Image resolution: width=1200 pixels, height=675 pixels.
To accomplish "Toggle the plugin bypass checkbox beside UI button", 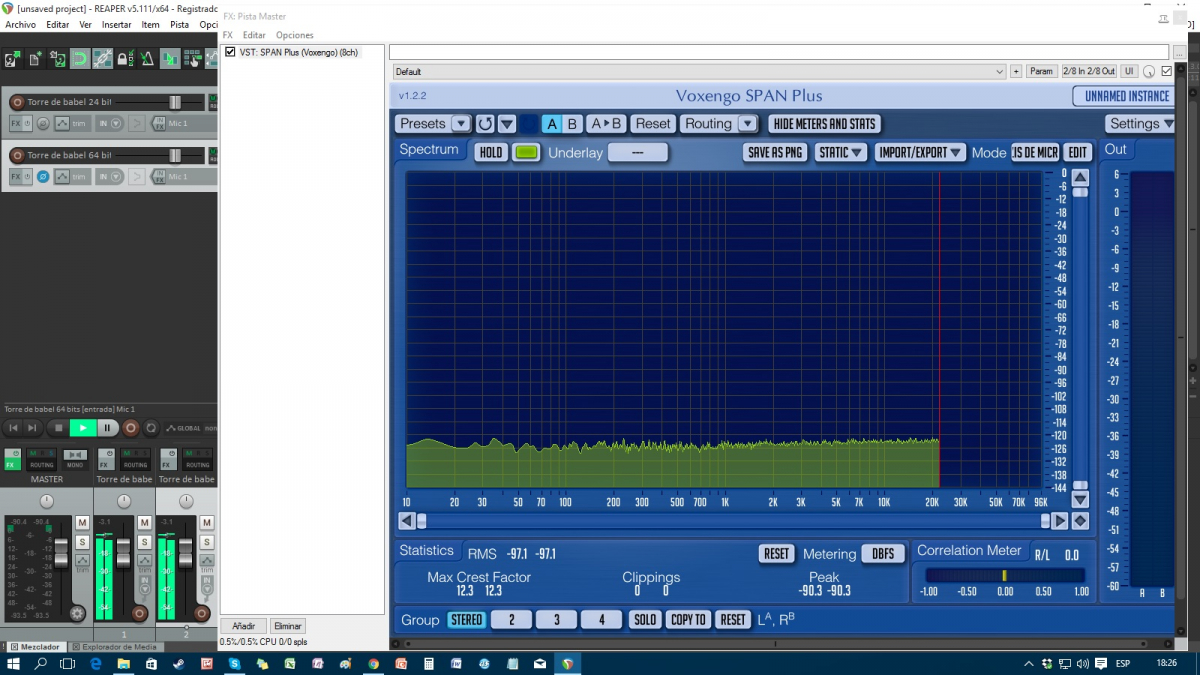I will tap(1167, 71).
